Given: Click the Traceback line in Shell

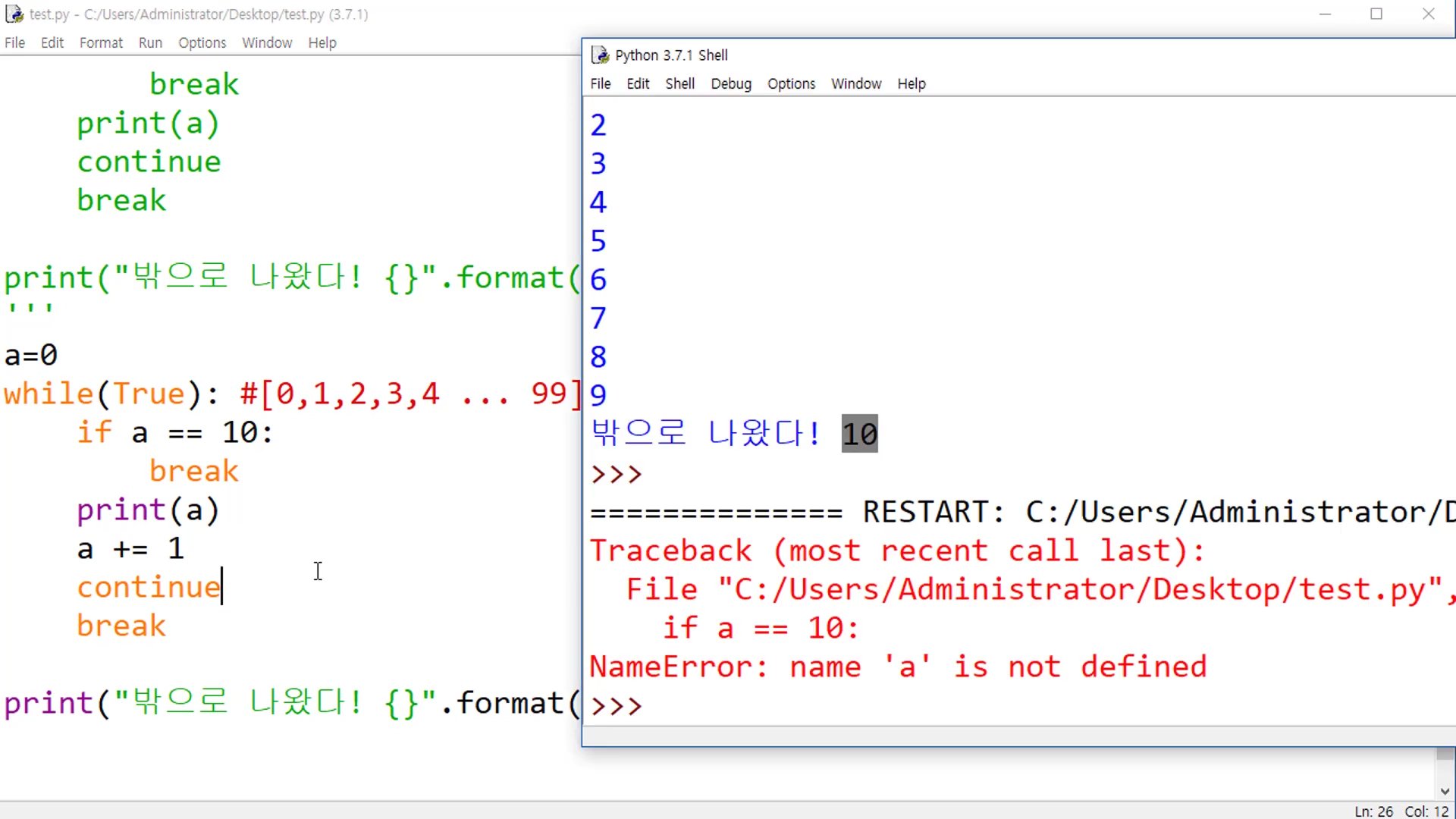Looking at the screenshot, I should pyautogui.click(x=897, y=551).
